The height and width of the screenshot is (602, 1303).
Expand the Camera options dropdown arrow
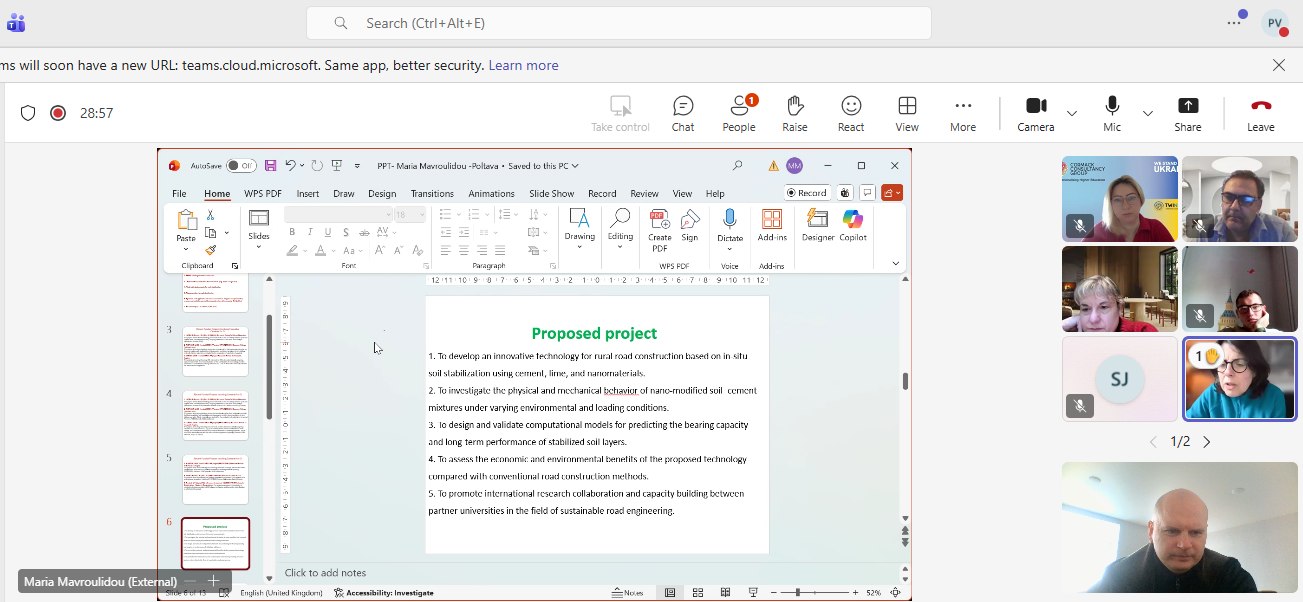coord(1072,113)
